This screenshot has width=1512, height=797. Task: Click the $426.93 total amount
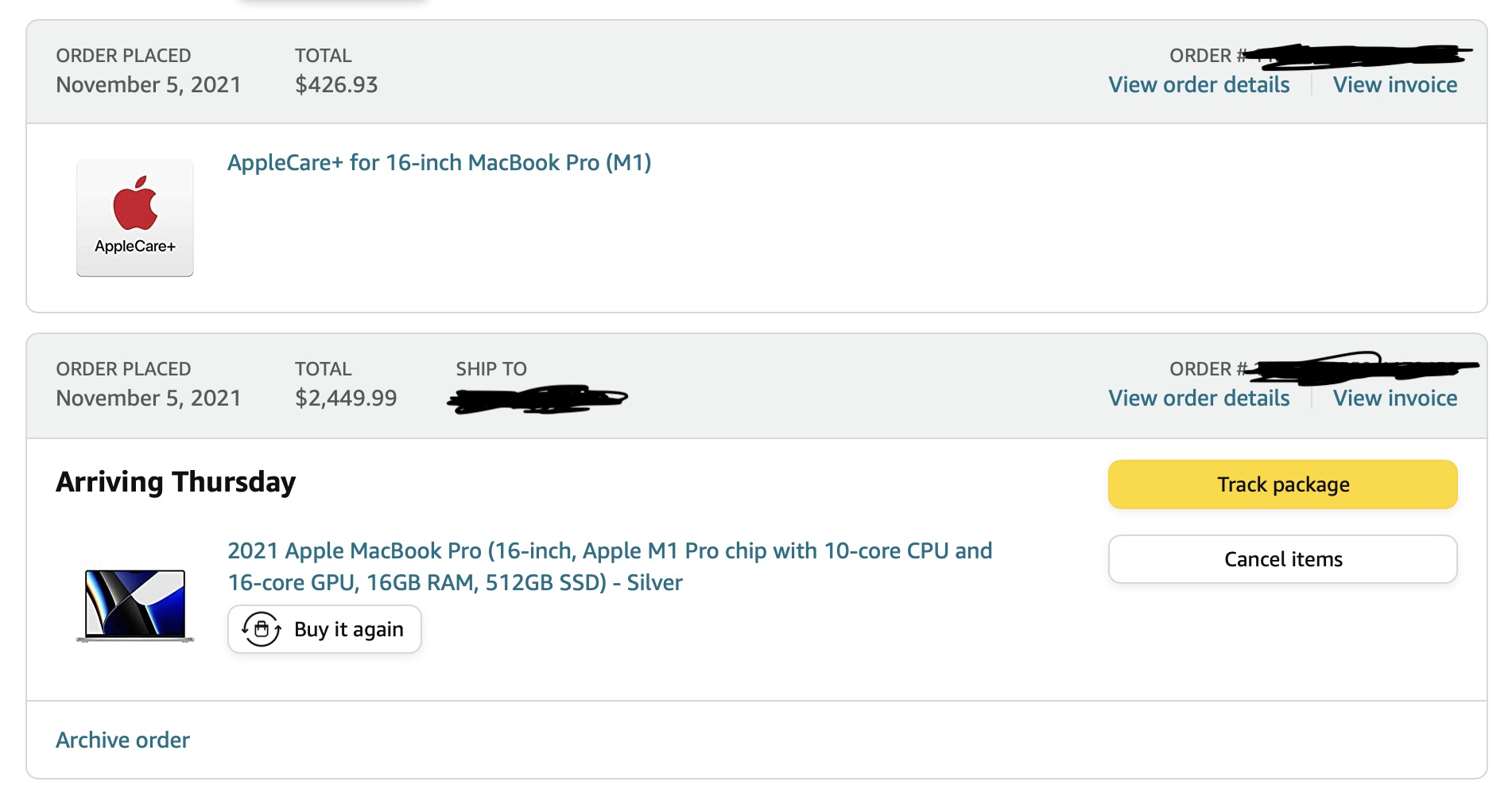click(336, 85)
